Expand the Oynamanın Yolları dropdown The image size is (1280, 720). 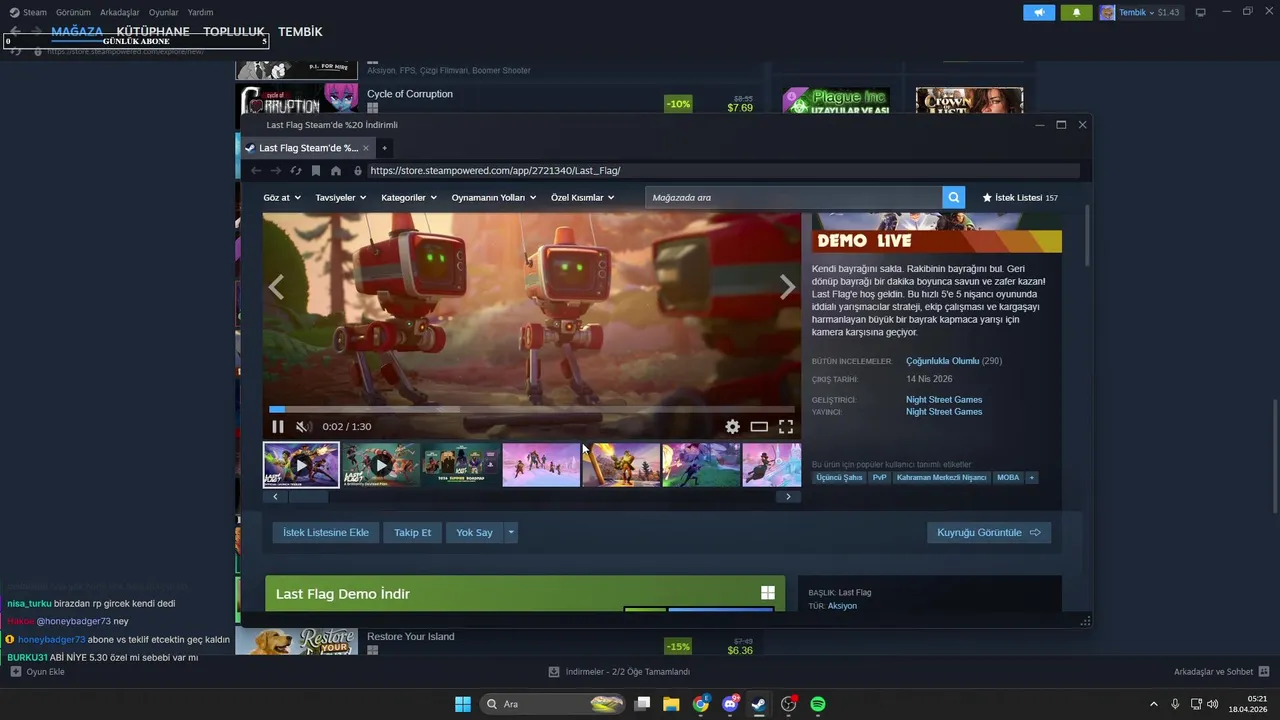point(495,198)
